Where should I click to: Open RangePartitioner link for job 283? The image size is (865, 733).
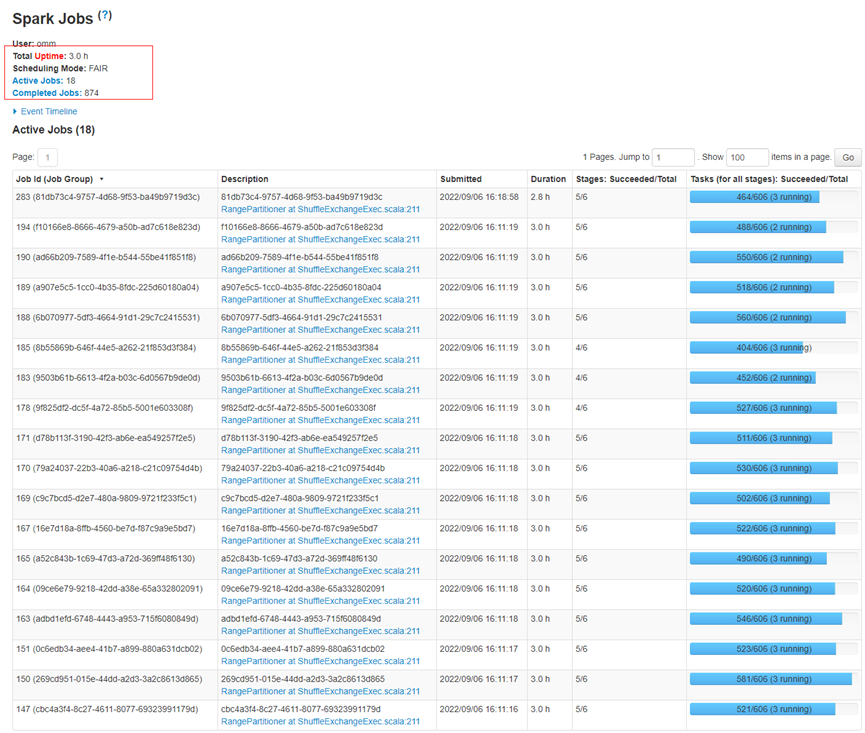pos(321,210)
